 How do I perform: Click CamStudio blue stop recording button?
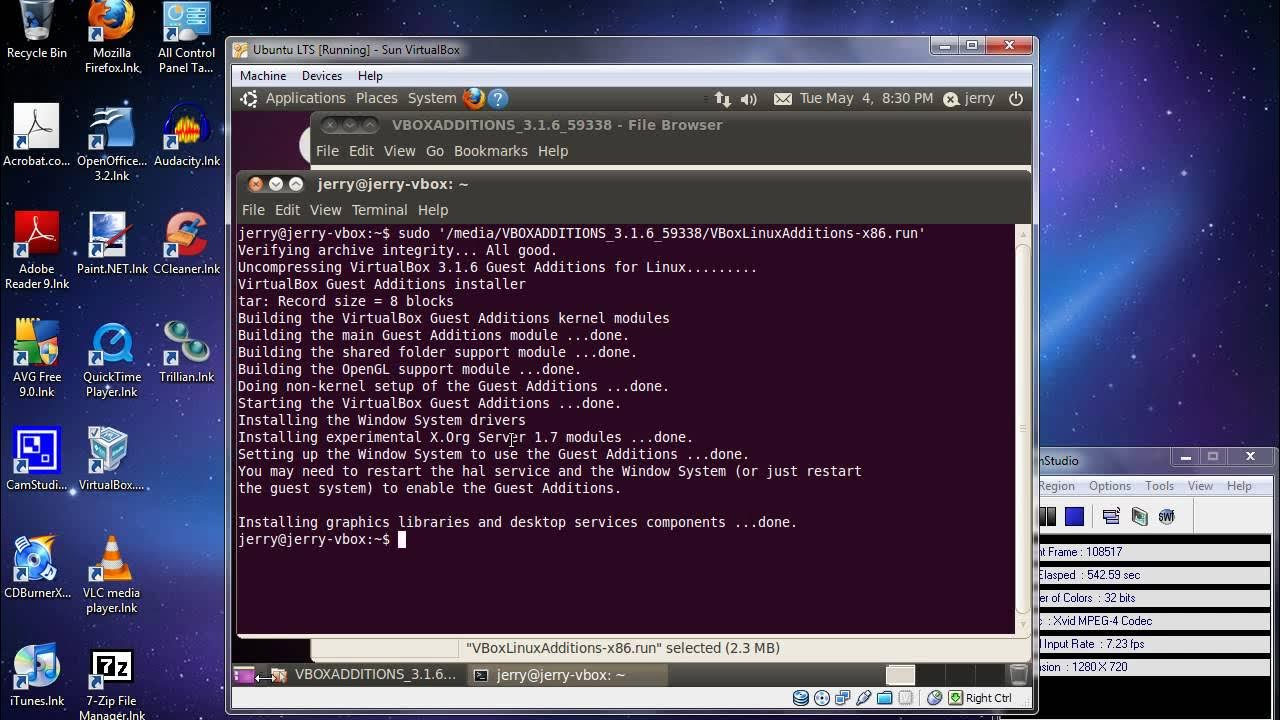coord(1074,516)
